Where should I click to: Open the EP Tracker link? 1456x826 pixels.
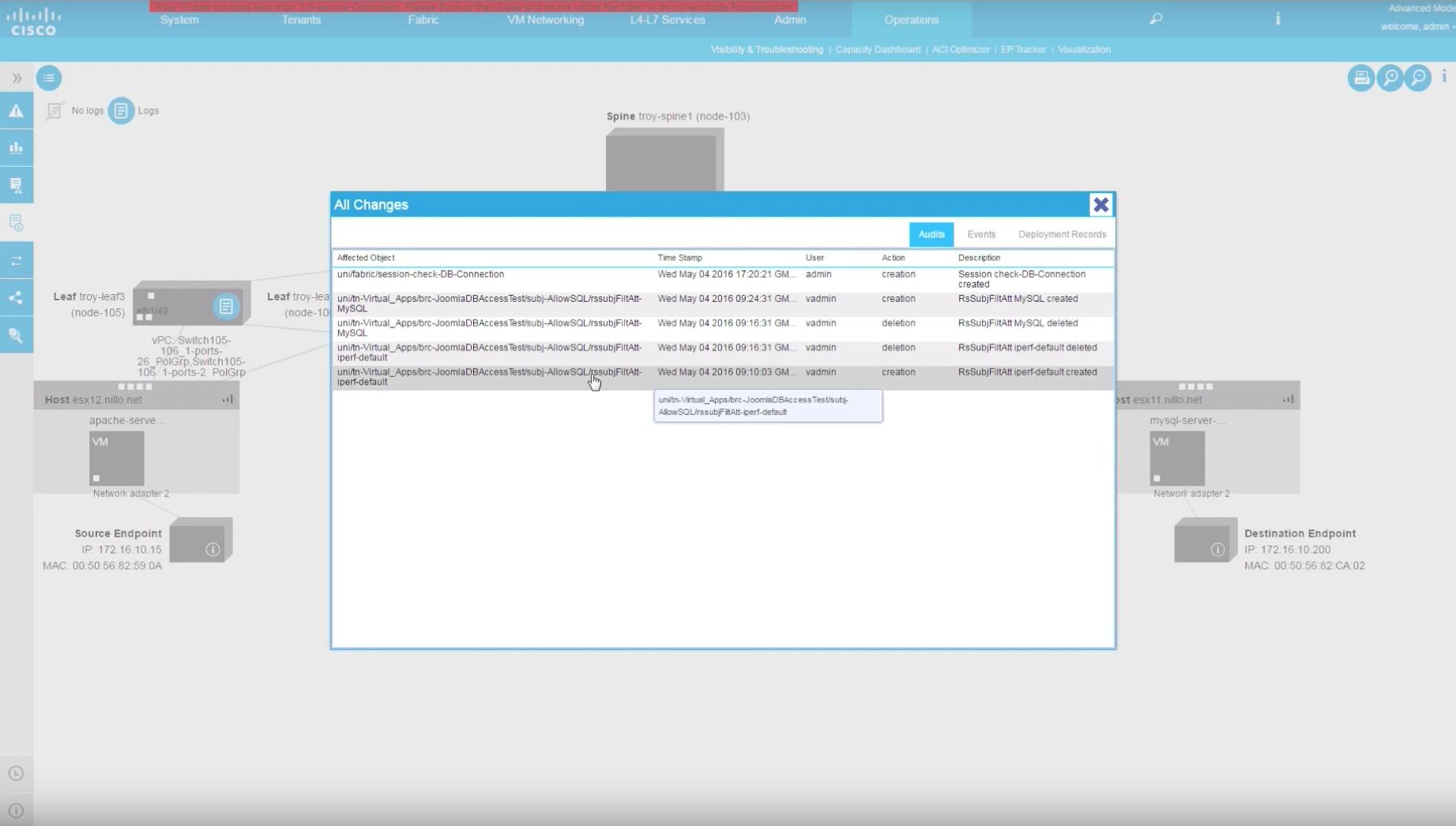pyautogui.click(x=1023, y=49)
